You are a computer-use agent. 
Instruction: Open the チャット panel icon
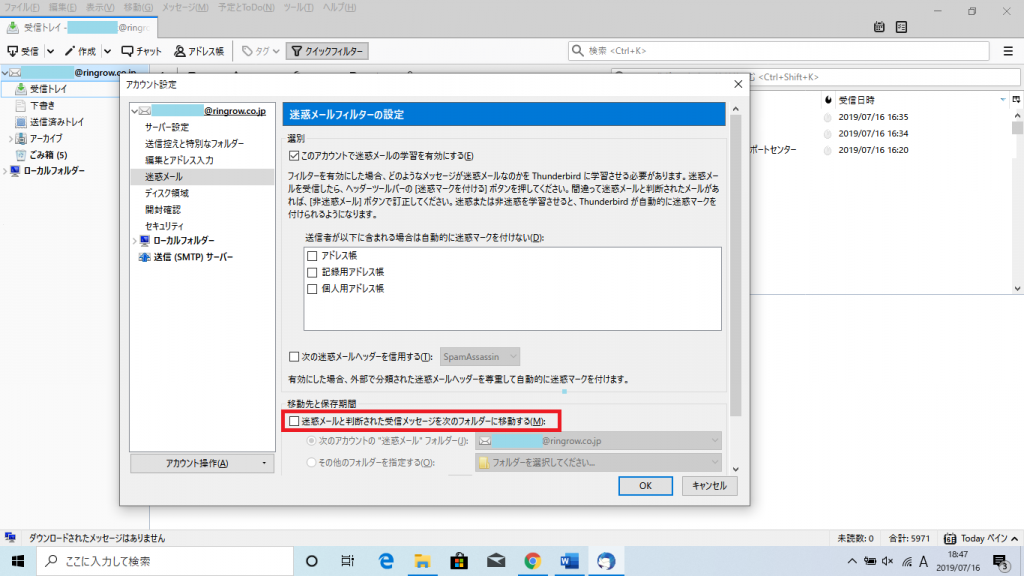[x=141, y=50]
